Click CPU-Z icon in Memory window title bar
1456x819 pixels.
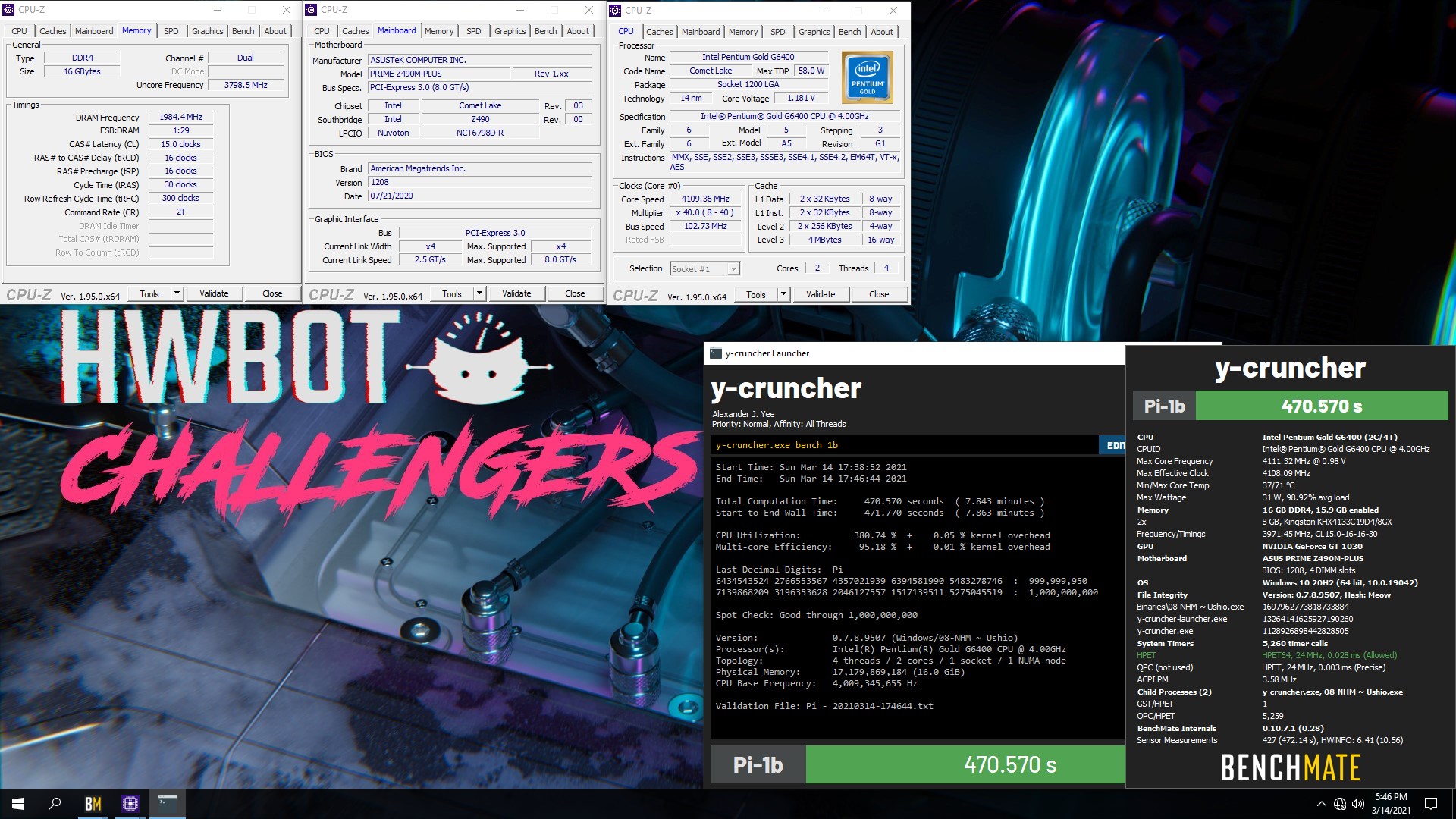tap(9, 10)
